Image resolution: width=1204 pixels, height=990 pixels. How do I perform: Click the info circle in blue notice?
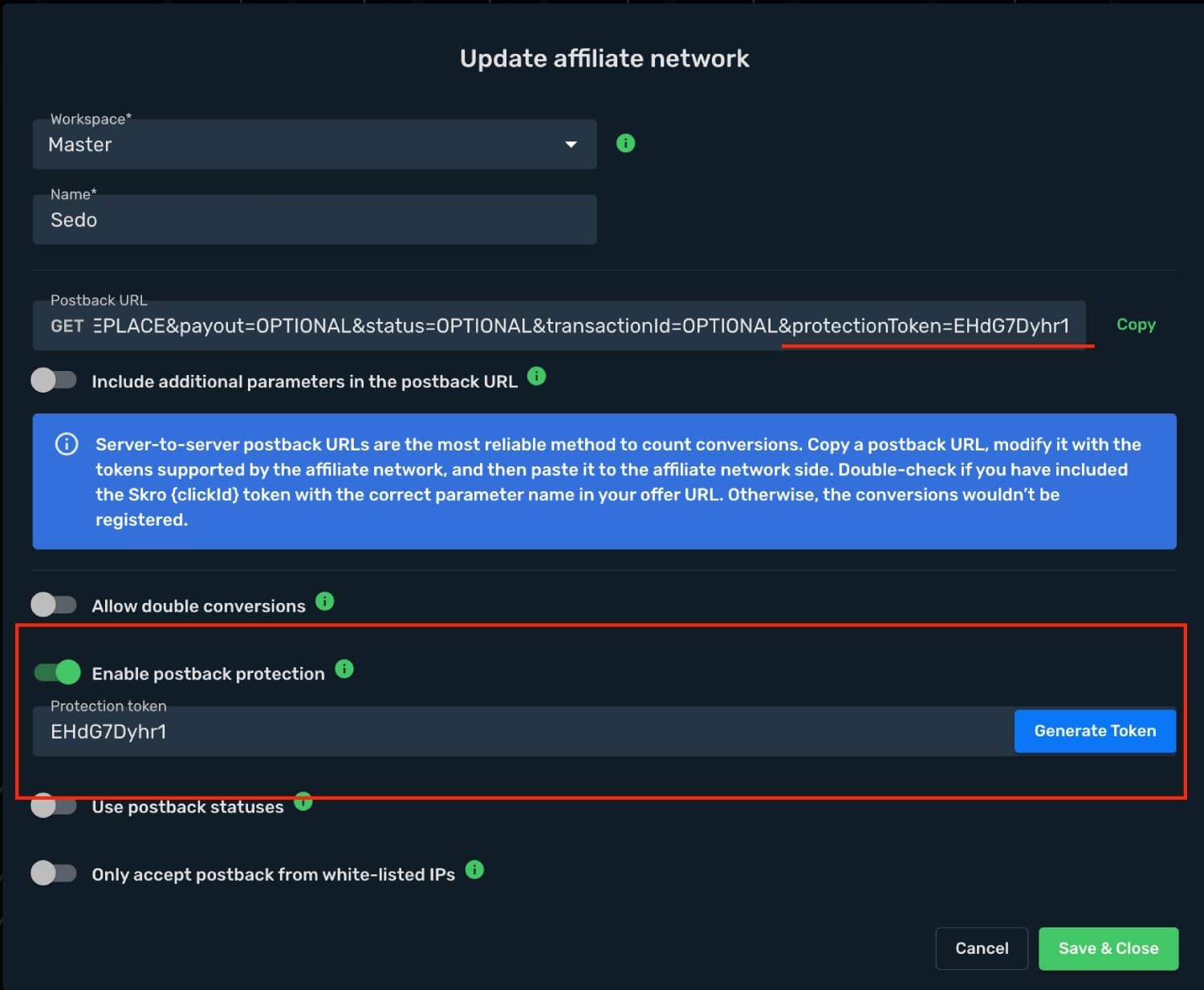coord(67,444)
